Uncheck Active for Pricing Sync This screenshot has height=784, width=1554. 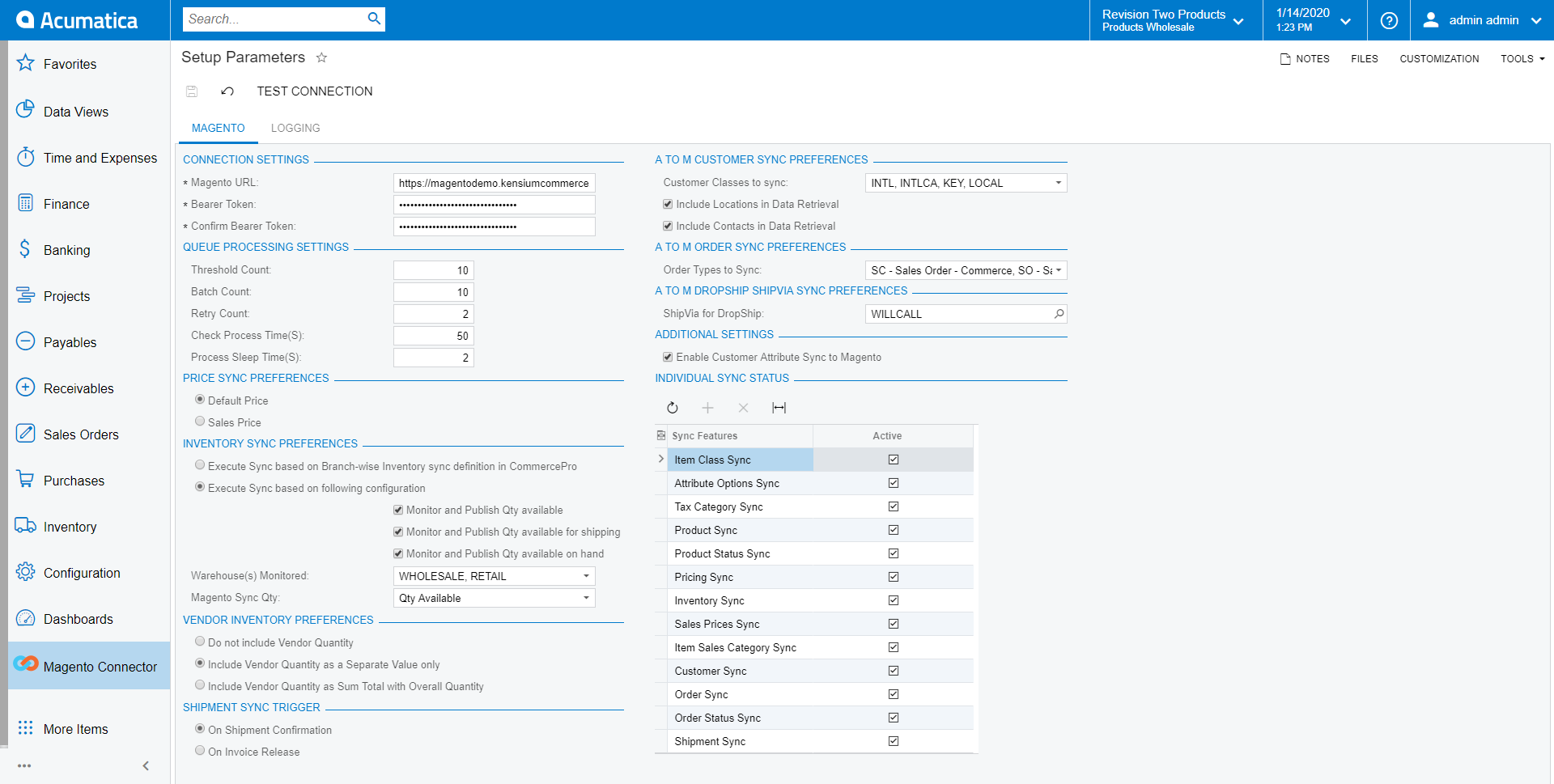point(894,577)
